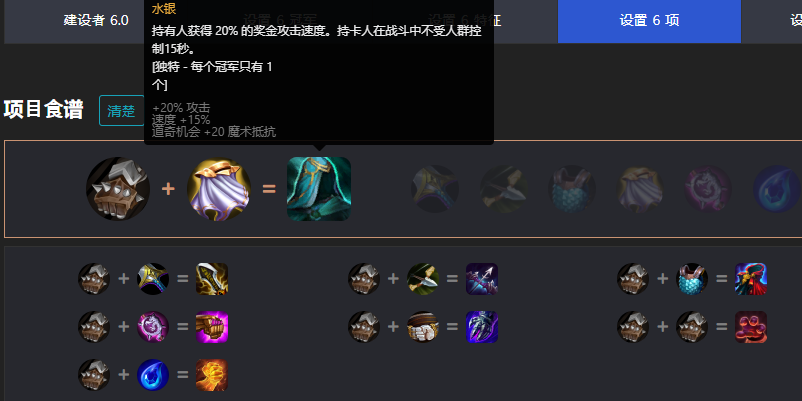Screen dimensions: 802x401
Task: Click the Jeweled Gauntlet recipe result icon
Action: (212, 327)
